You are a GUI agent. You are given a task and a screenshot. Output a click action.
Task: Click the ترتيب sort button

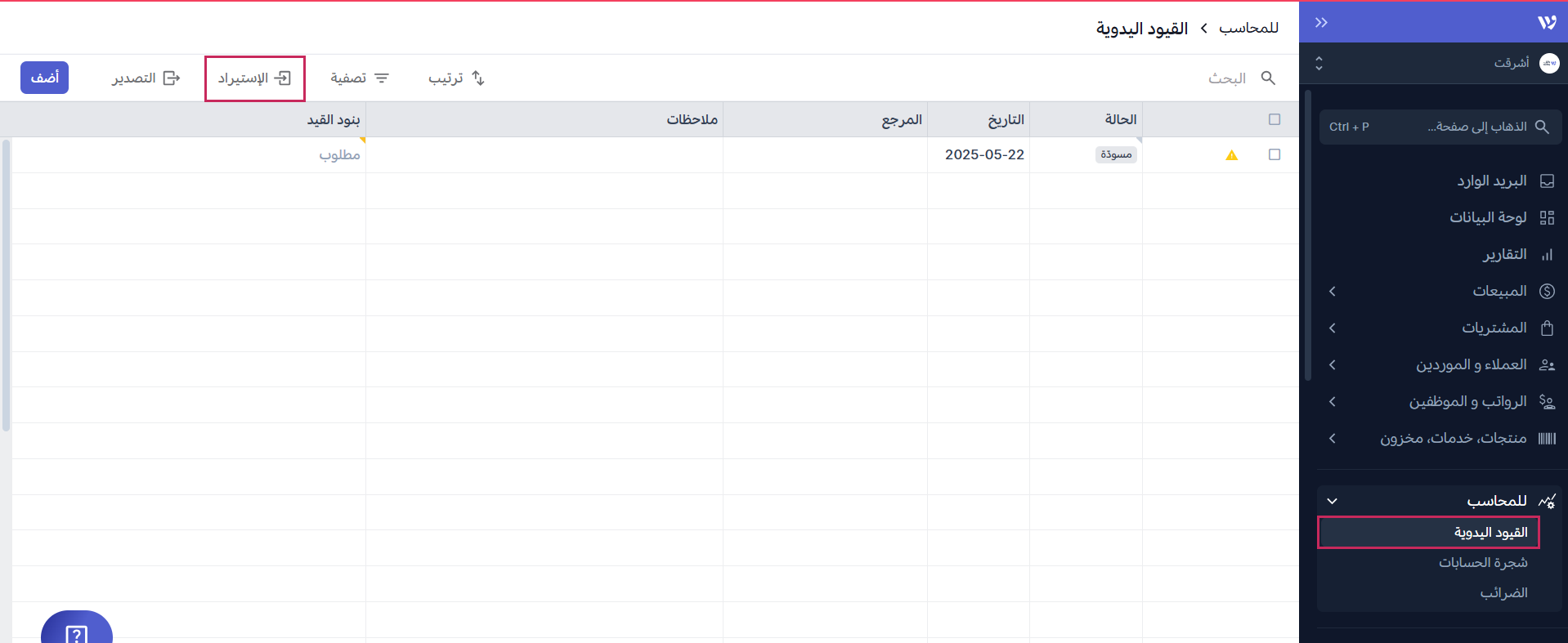pos(456,78)
